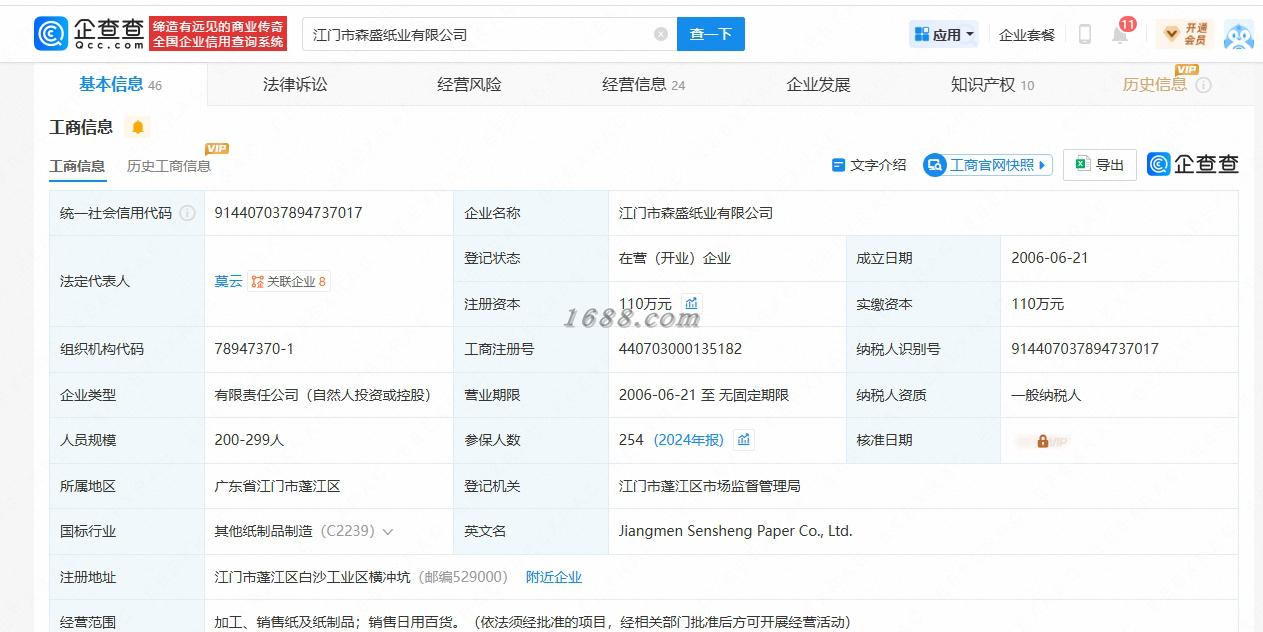
Task: Click paid-in capital value 110万元
Action: [x=1038, y=304]
